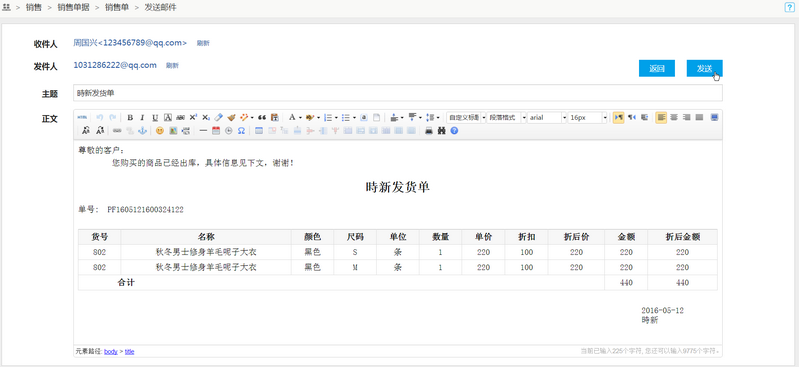799x367 pixels.
Task: Open the emoticon picker
Action: (x=159, y=130)
